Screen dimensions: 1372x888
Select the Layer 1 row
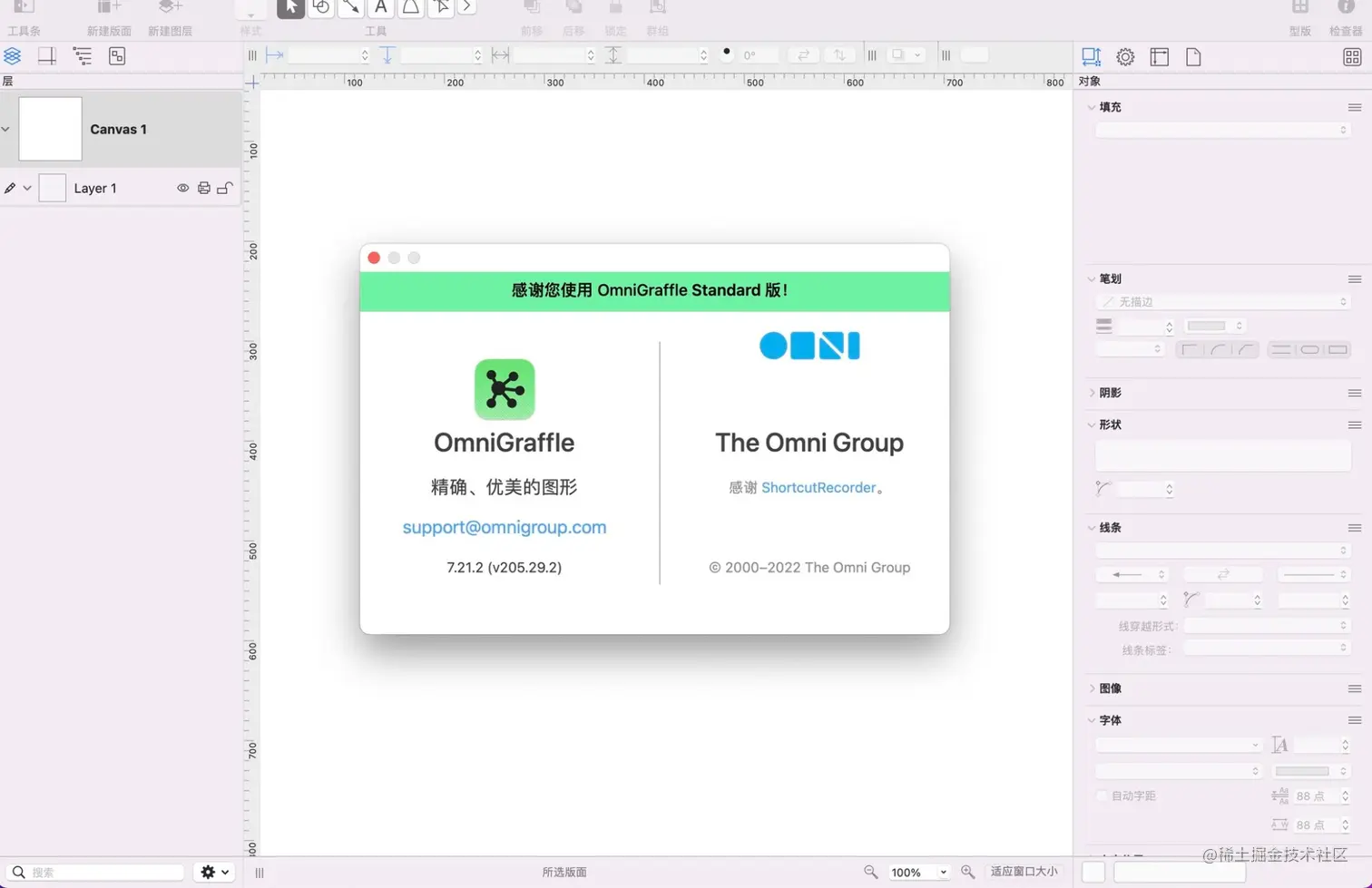121,188
